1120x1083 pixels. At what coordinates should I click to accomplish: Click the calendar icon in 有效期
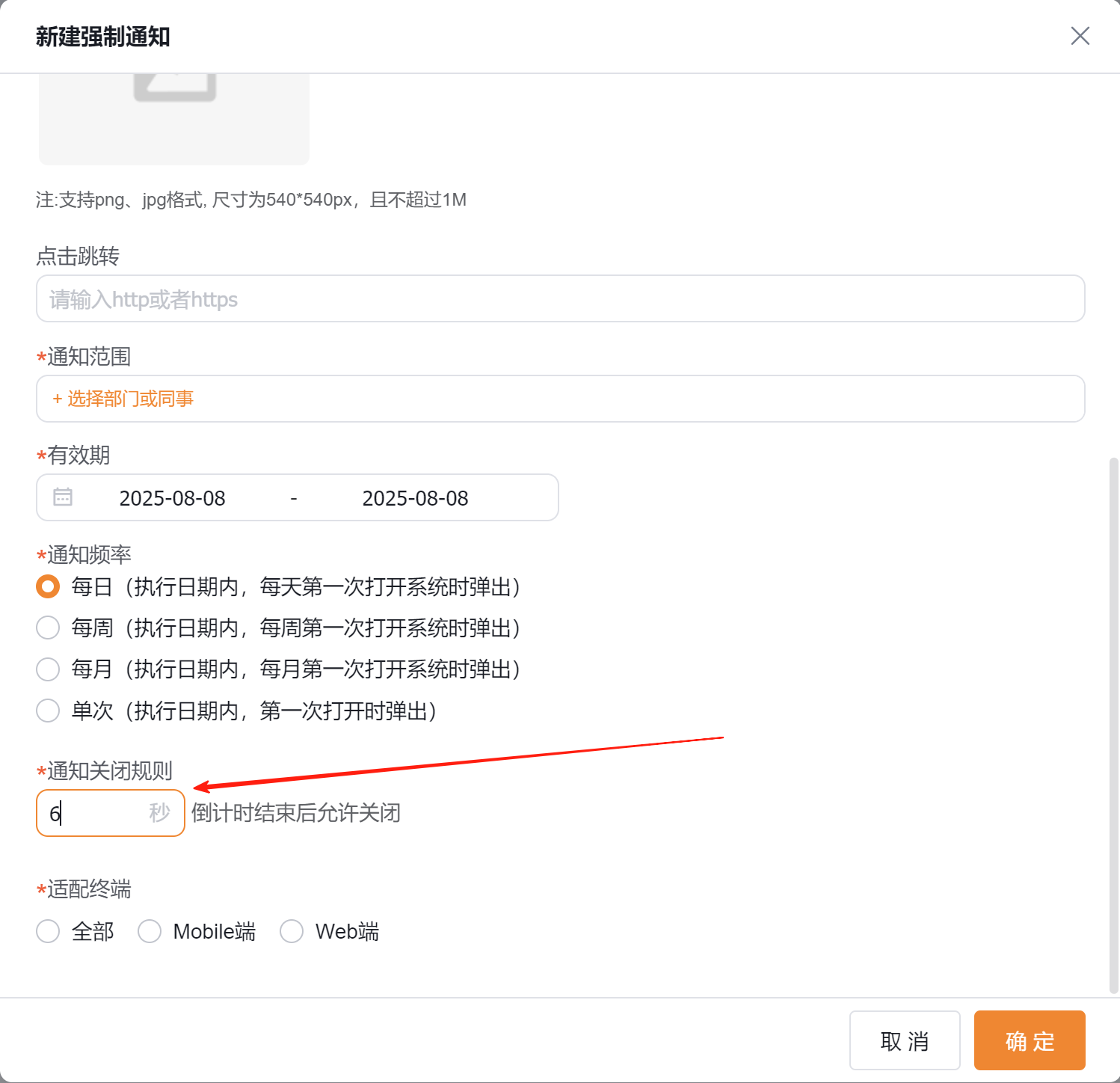point(63,497)
